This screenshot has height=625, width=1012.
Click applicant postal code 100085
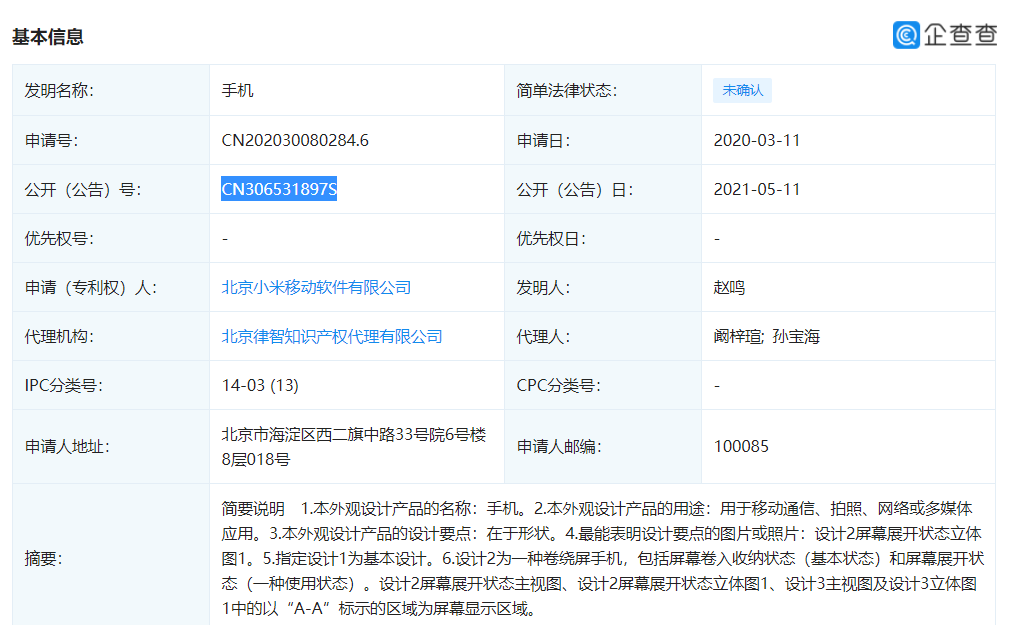click(x=741, y=446)
